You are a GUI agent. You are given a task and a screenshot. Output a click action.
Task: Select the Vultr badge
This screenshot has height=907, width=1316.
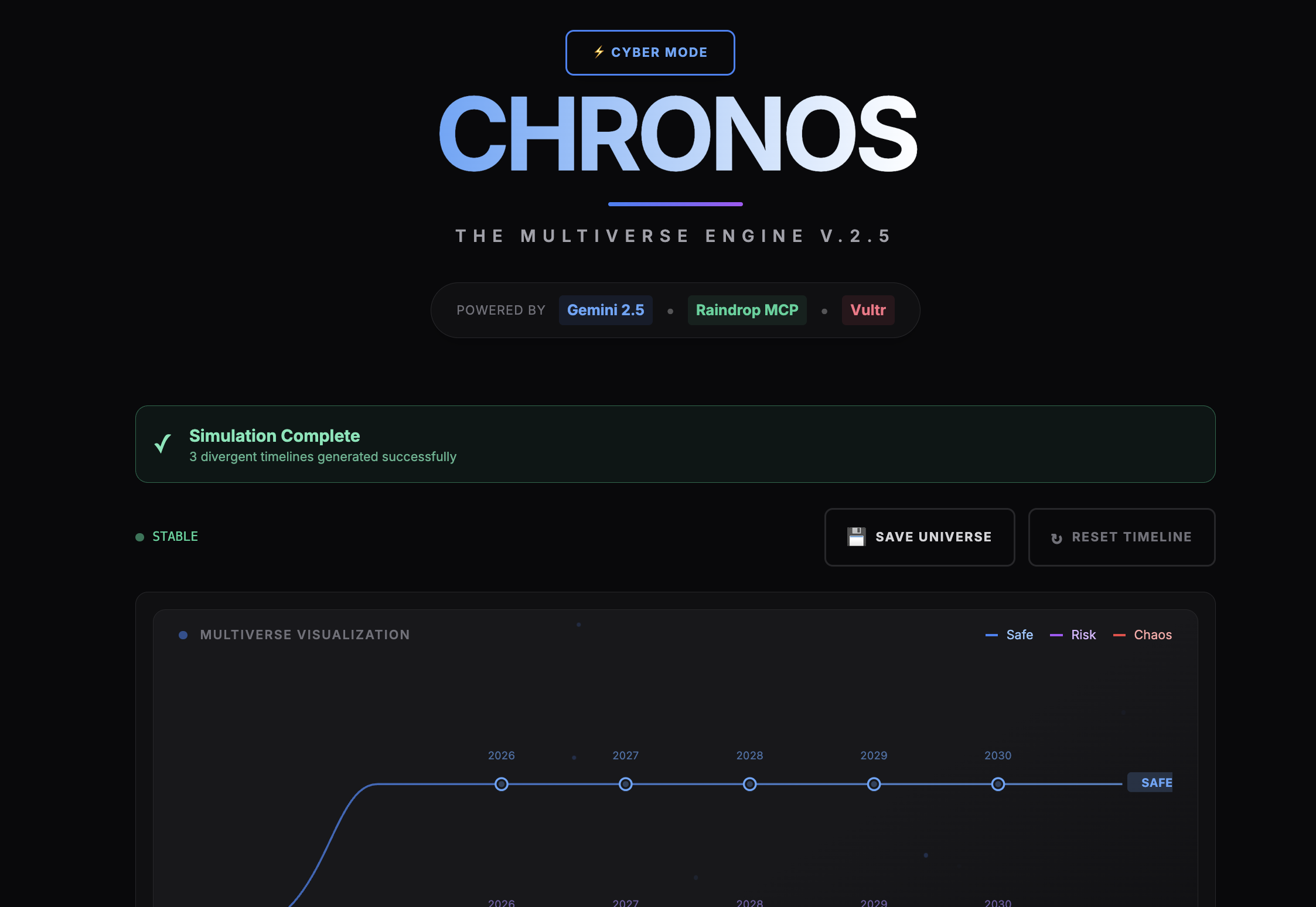[x=867, y=310]
